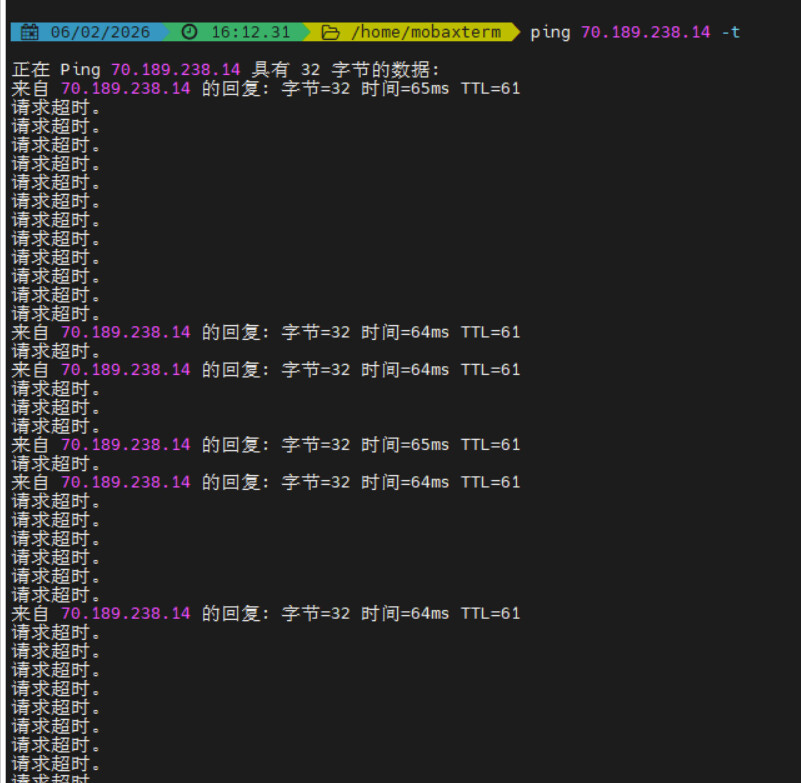The height and width of the screenshot is (783, 801).
Task: Click the IP address in the 正在 Ping line
Action: pyautogui.click(x=175, y=70)
